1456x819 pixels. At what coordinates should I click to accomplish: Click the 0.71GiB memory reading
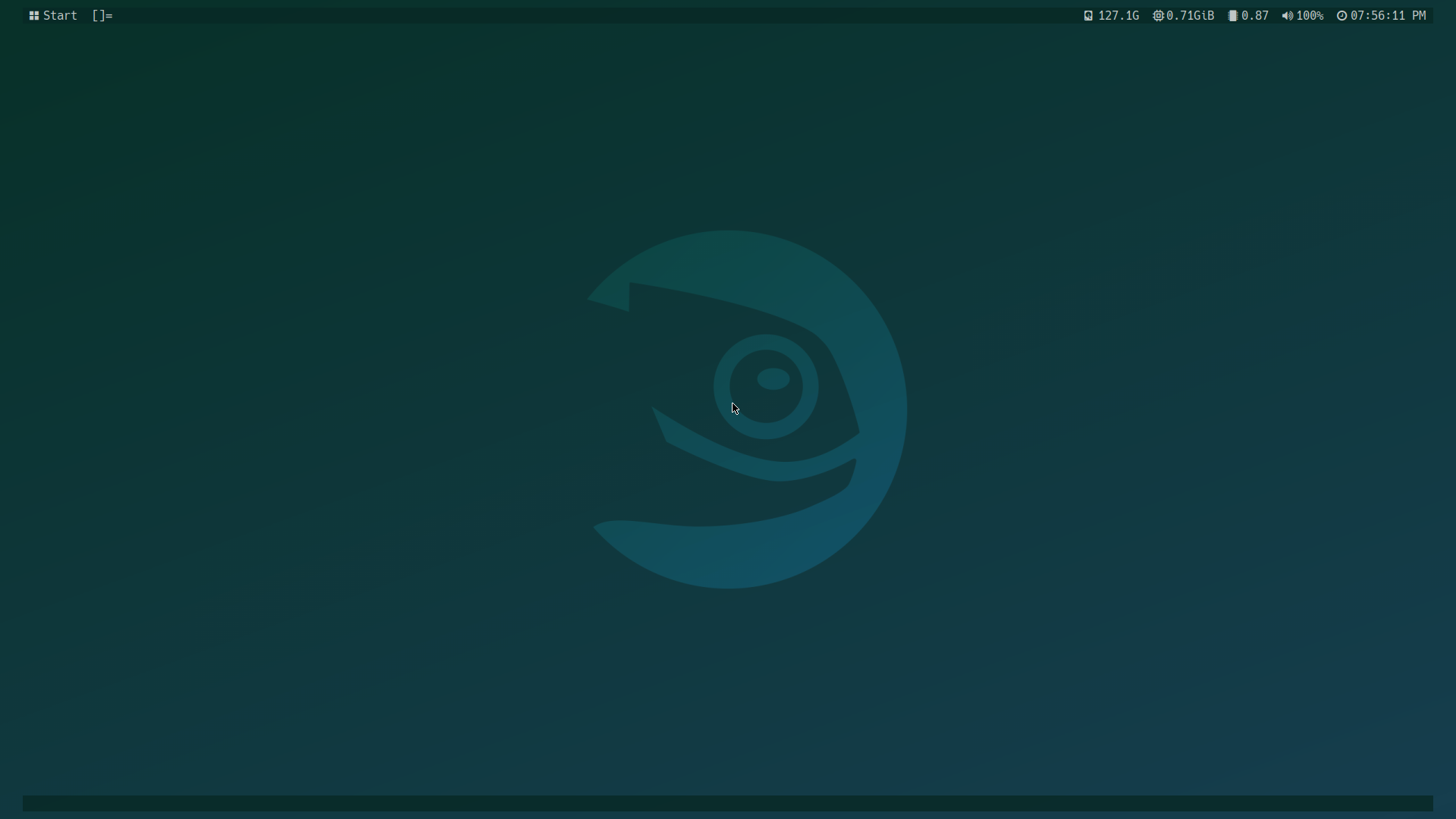(x=1191, y=15)
